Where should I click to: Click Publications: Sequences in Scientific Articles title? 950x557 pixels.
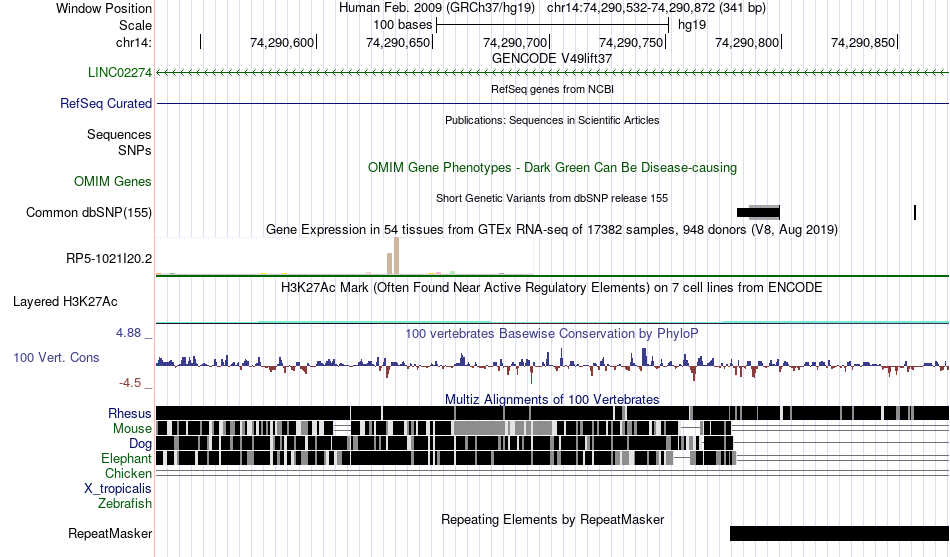click(x=552, y=120)
